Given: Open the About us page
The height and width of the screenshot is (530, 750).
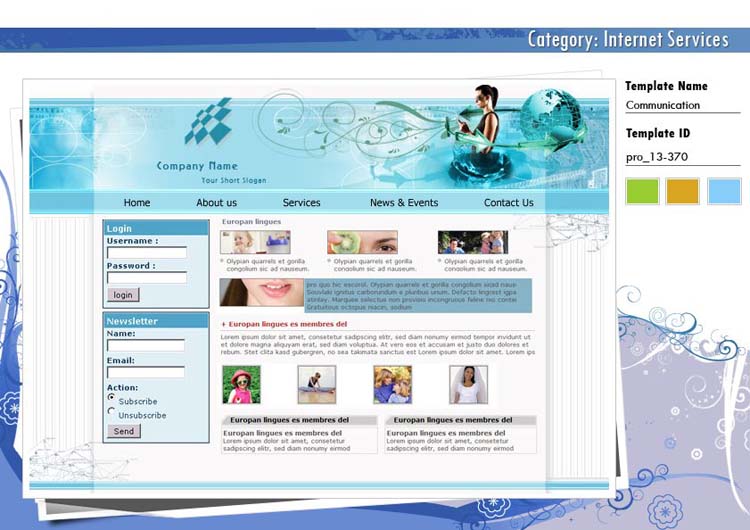Looking at the screenshot, I should click(216, 203).
